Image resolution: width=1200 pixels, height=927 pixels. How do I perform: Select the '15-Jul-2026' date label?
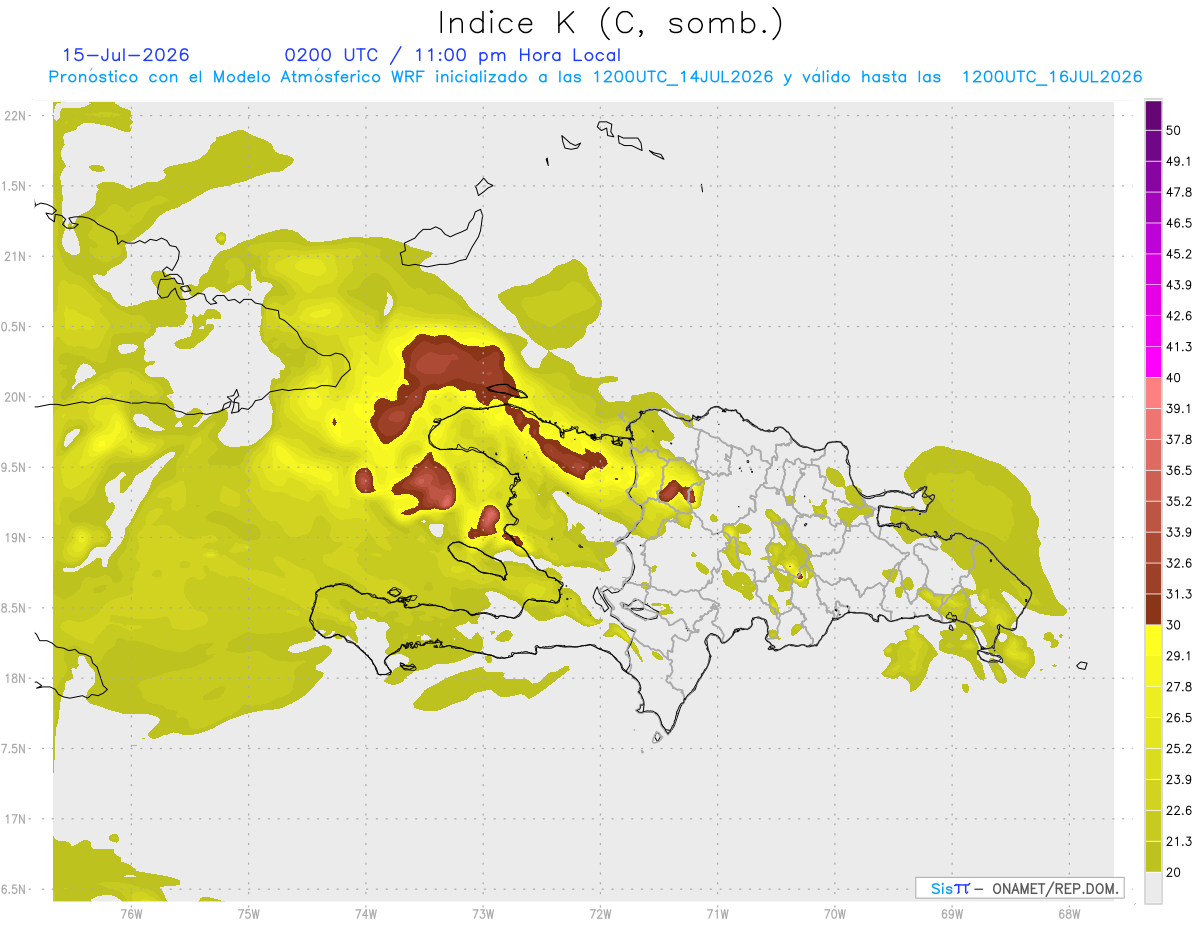(126, 55)
